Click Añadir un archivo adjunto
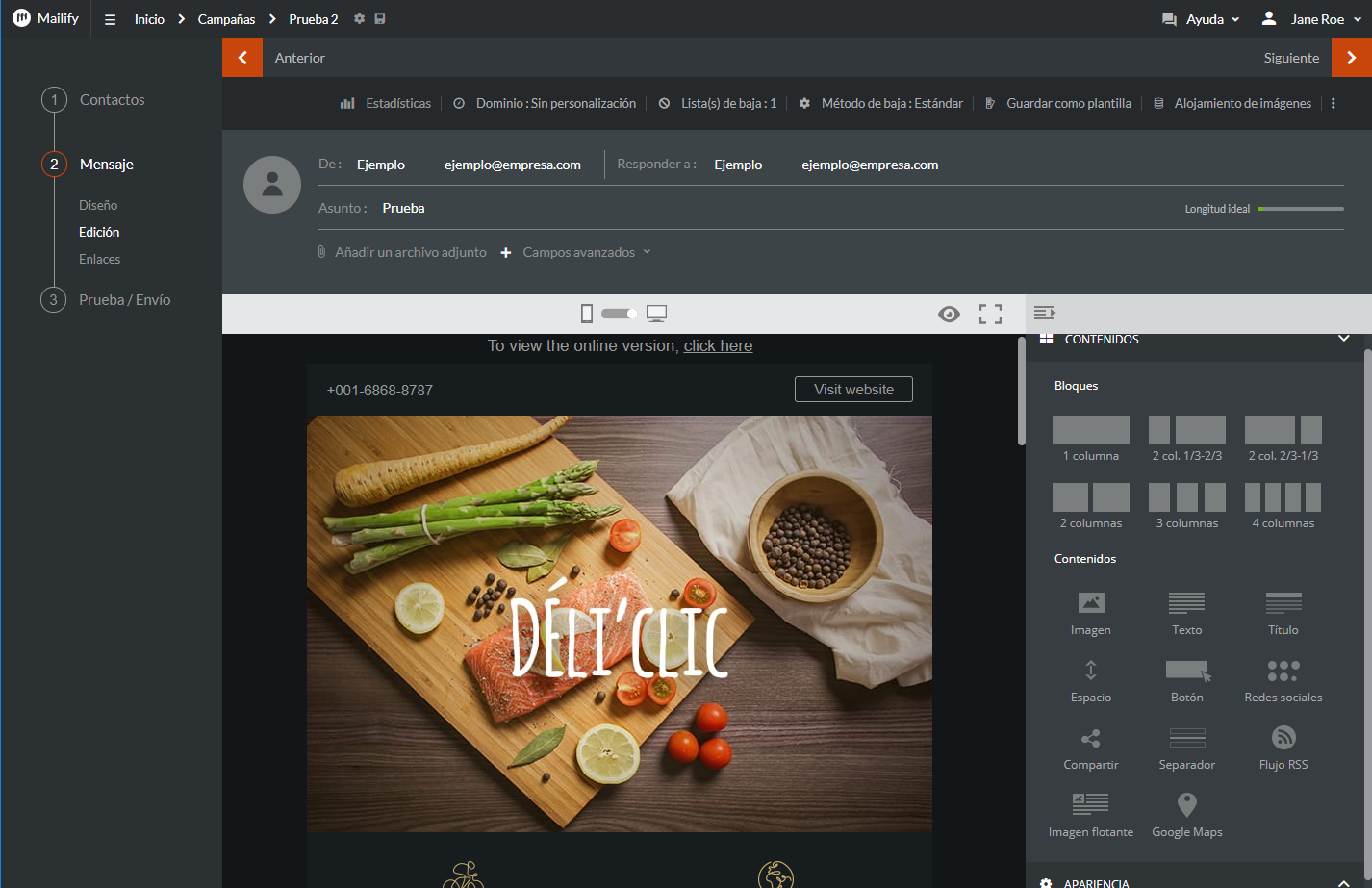Screen dimensions: 1372x888 click(x=402, y=252)
